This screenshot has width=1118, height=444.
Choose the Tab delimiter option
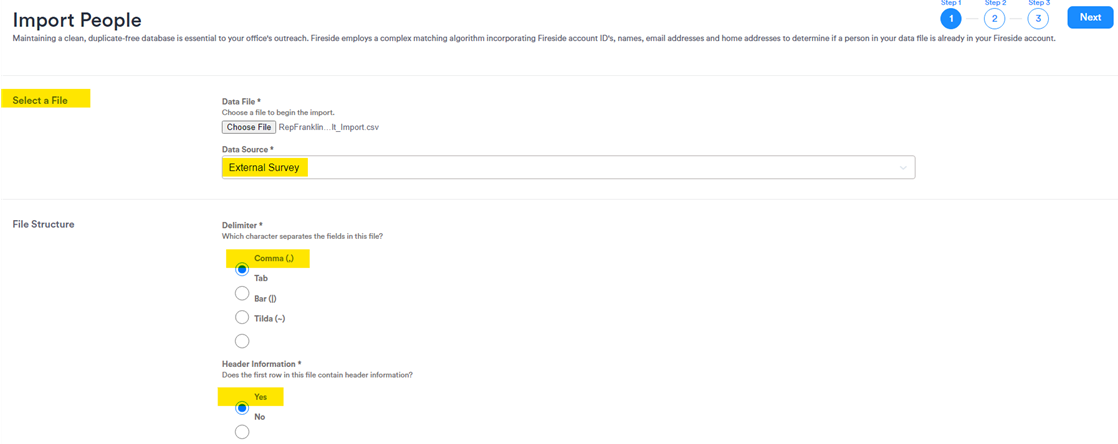click(x=241, y=280)
